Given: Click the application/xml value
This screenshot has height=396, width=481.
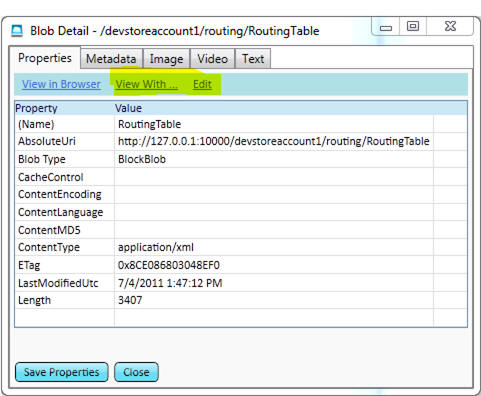Looking at the screenshot, I should 156,247.
